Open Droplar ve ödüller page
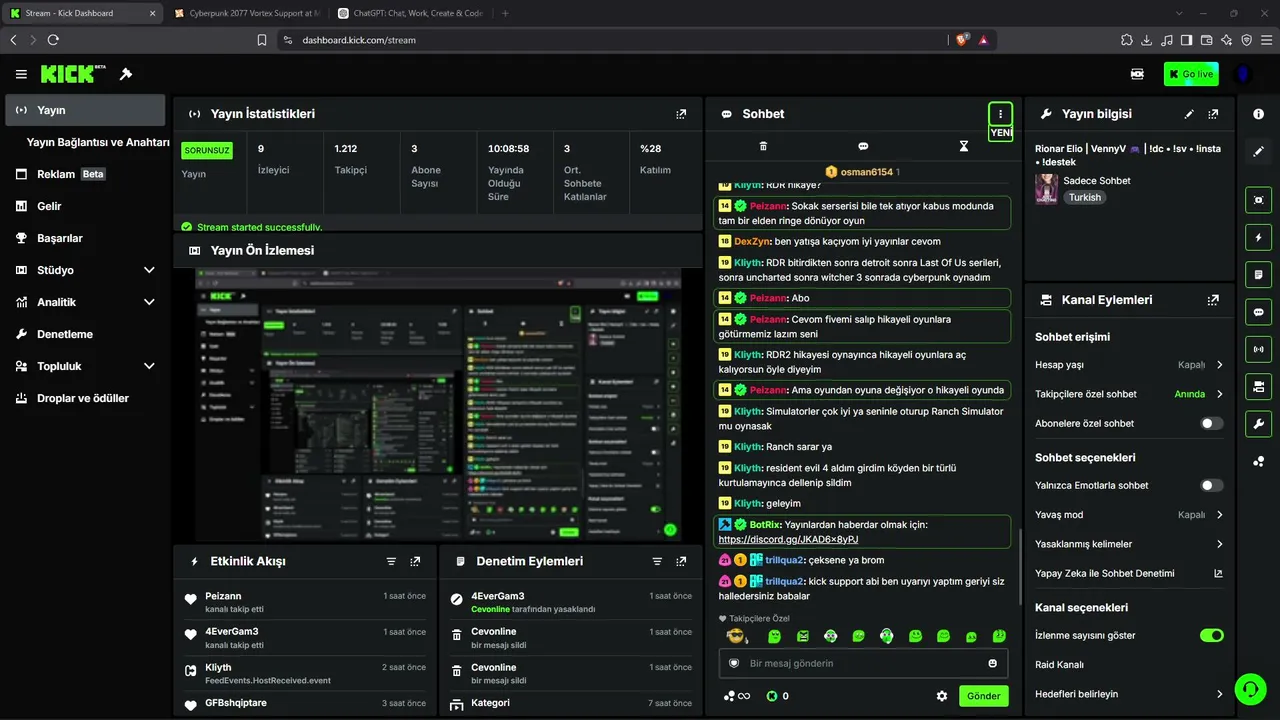The image size is (1280, 720). pyautogui.click(x=85, y=398)
